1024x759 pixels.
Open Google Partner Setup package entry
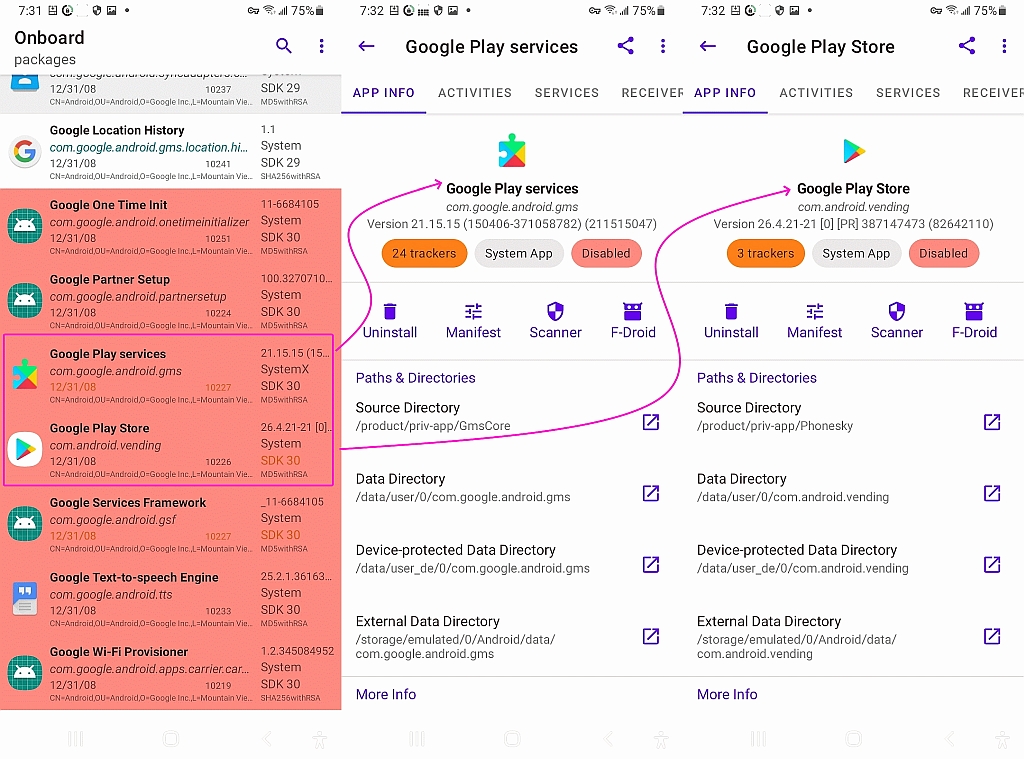pos(170,301)
